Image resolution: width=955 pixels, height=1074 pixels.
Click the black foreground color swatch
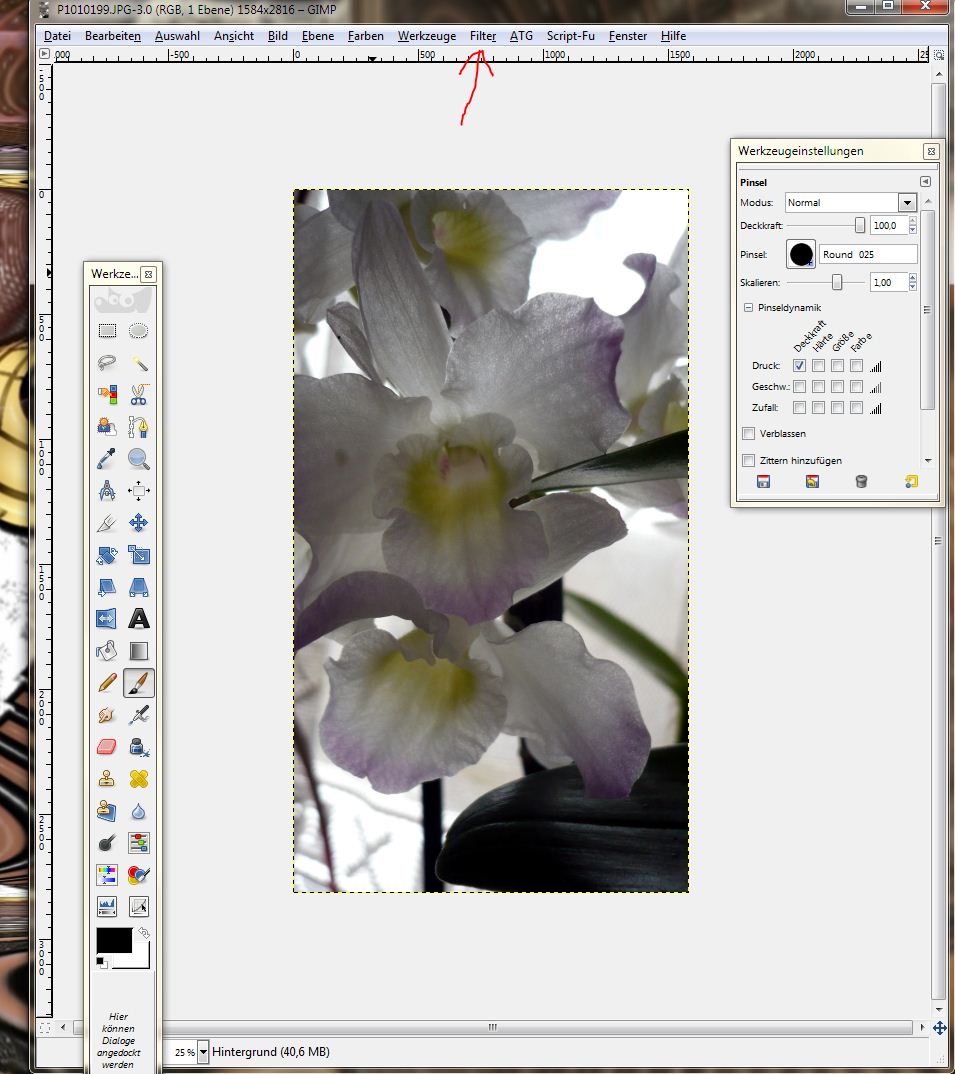(x=113, y=940)
